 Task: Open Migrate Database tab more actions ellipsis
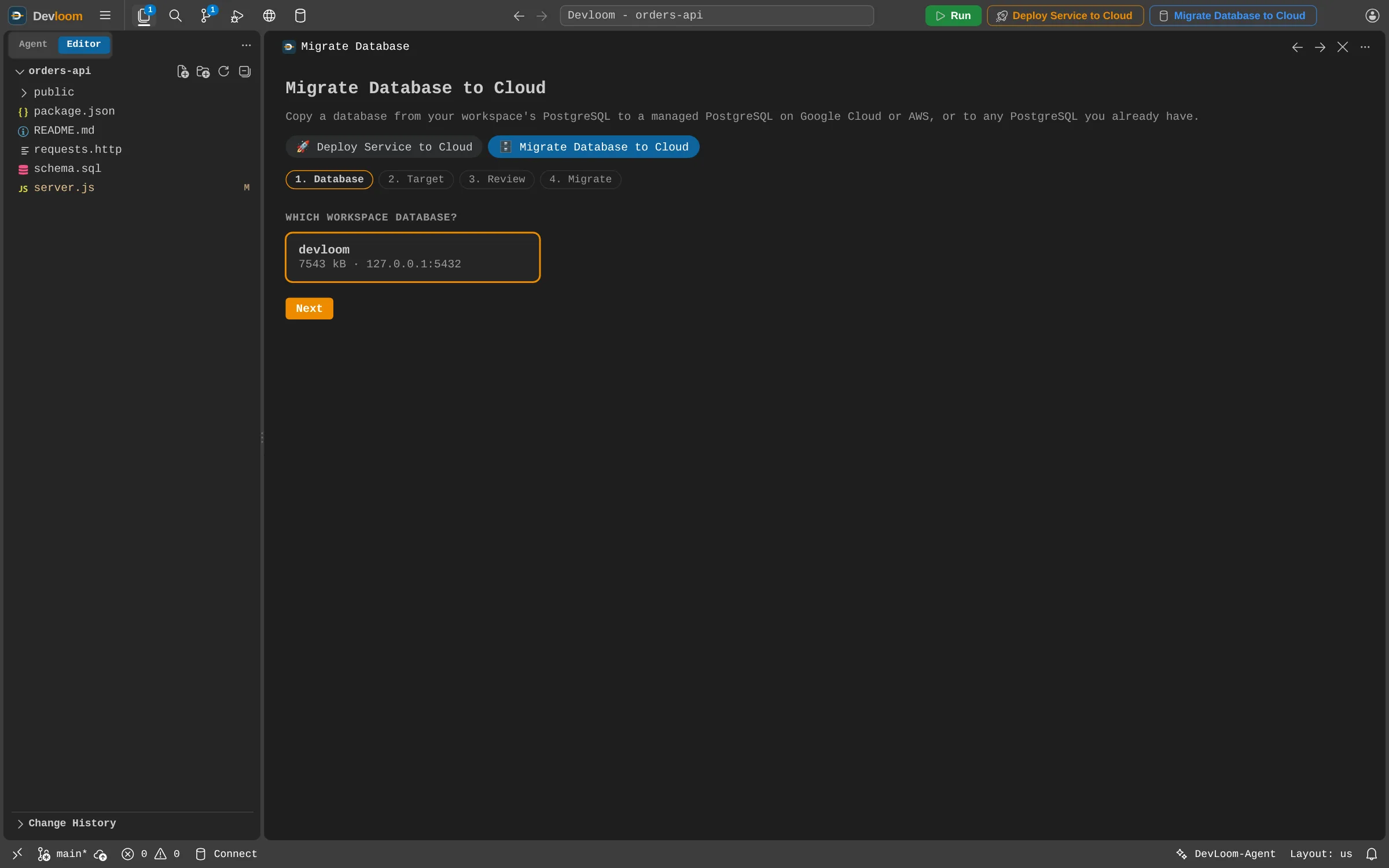[1365, 47]
